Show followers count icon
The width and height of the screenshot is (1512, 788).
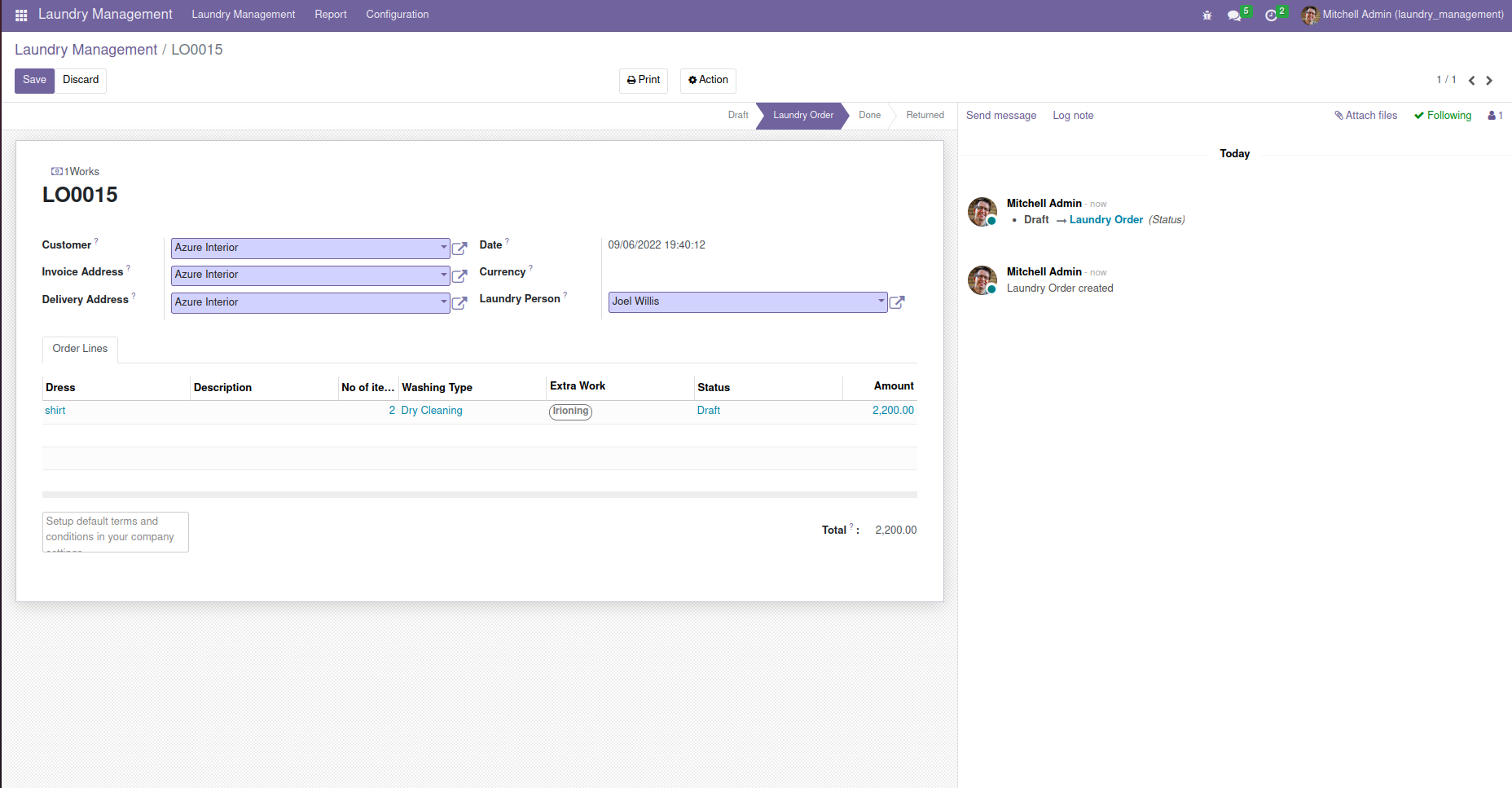point(1495,116)
